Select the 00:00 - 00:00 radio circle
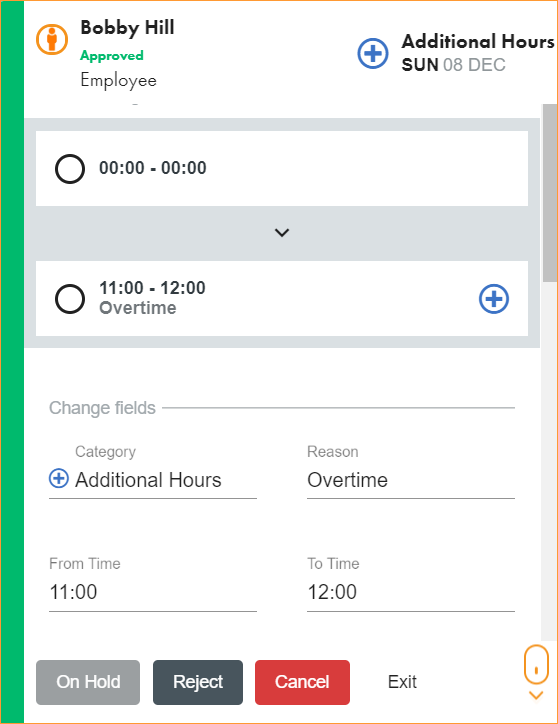 [x=70, y=169]
